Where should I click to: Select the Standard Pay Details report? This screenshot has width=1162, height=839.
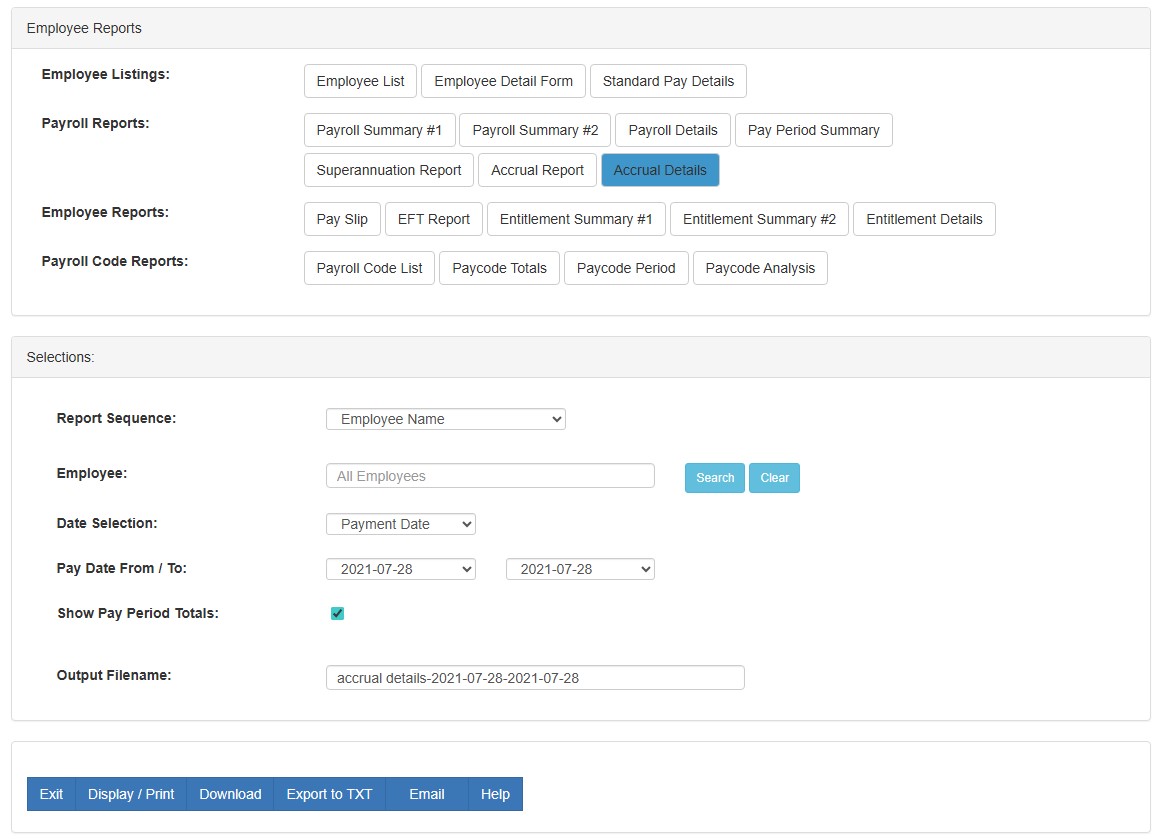(668, 81)
